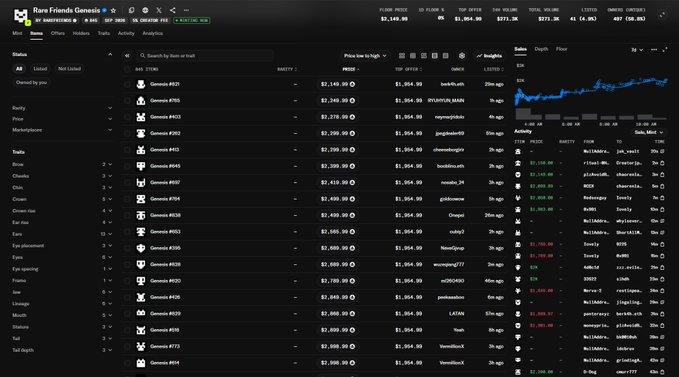Image resolution: width=679 pixels, height=377 pixels.
Task: Open transaction link icon for the 7m activity row
Action: [662, 198]
